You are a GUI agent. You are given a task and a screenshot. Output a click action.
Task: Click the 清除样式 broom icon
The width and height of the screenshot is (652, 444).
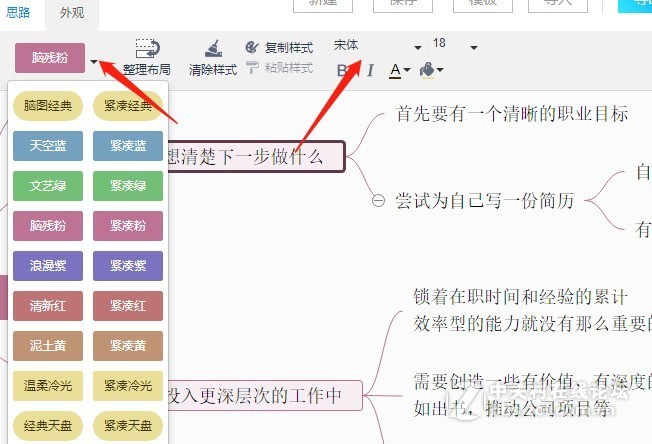[213, 49]
